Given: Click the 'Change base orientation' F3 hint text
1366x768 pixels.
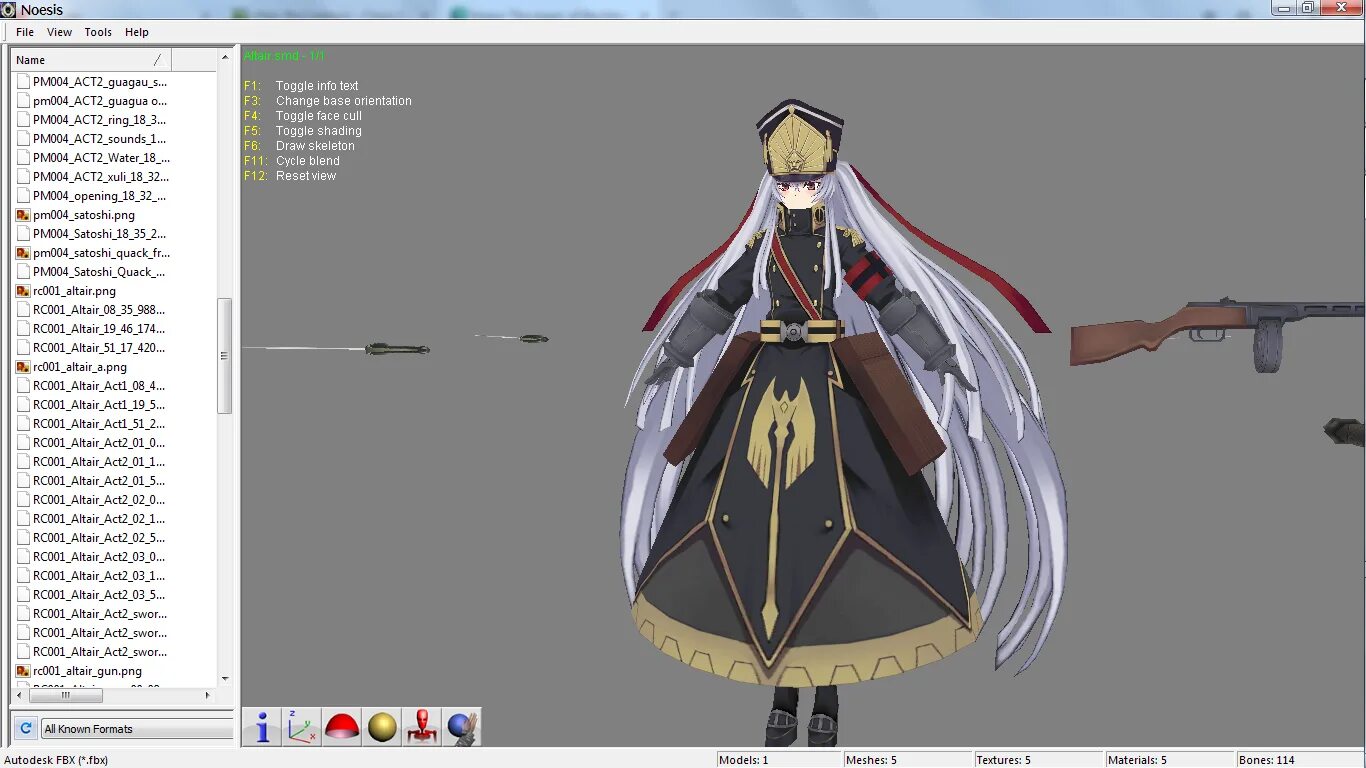Looking at the screenshot, I should click(344, 101).
